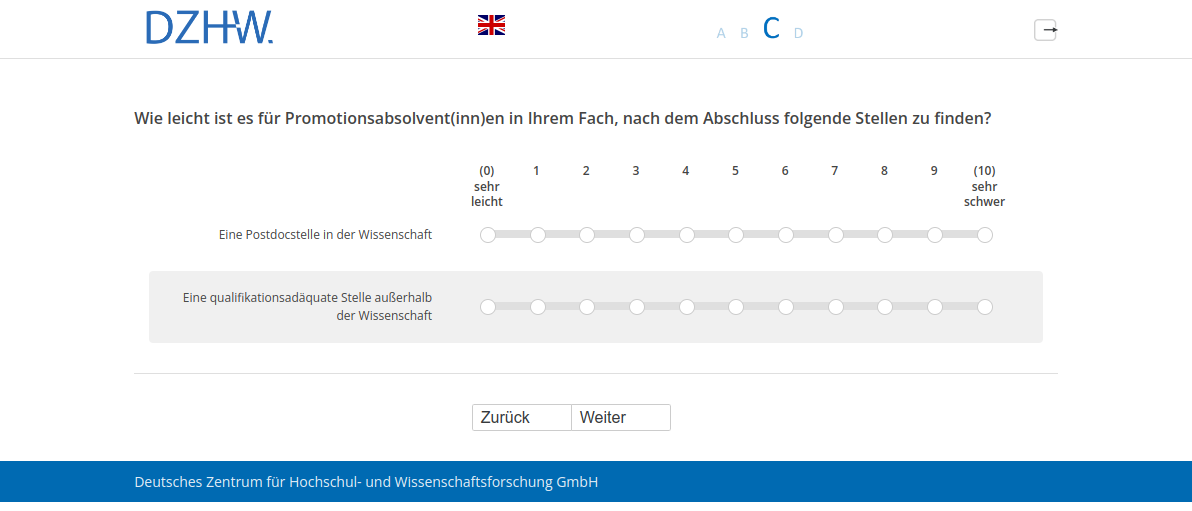Choose 2 for Stelle außerhalb der Wissenschaft
Viewport: 1192px width, 511px height.
(x=587, y=307)
